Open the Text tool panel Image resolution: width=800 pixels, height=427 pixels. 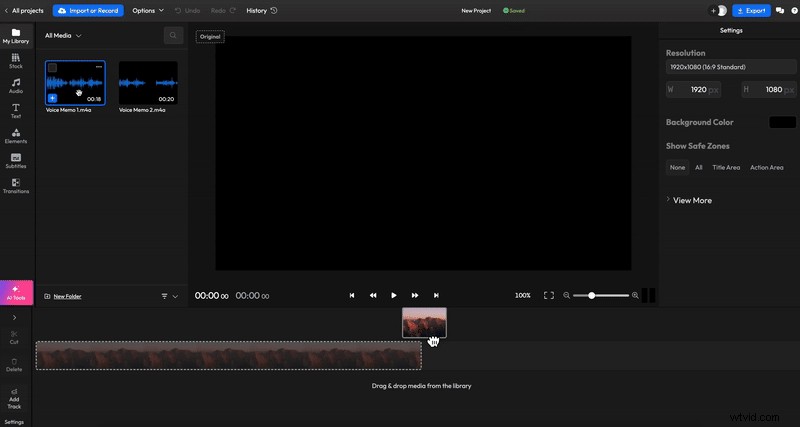click(x=16, y=111)
